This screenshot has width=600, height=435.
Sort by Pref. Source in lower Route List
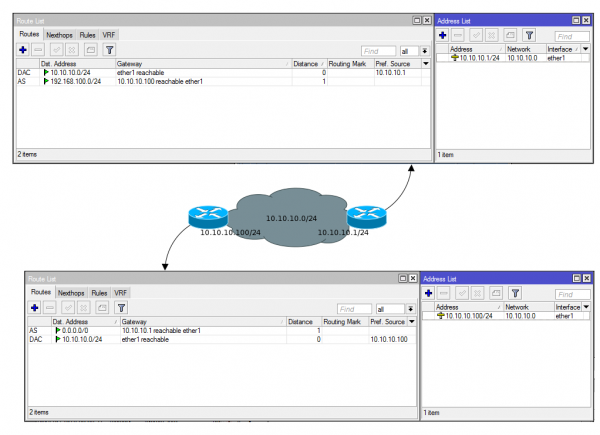click(x=388, y=322)
